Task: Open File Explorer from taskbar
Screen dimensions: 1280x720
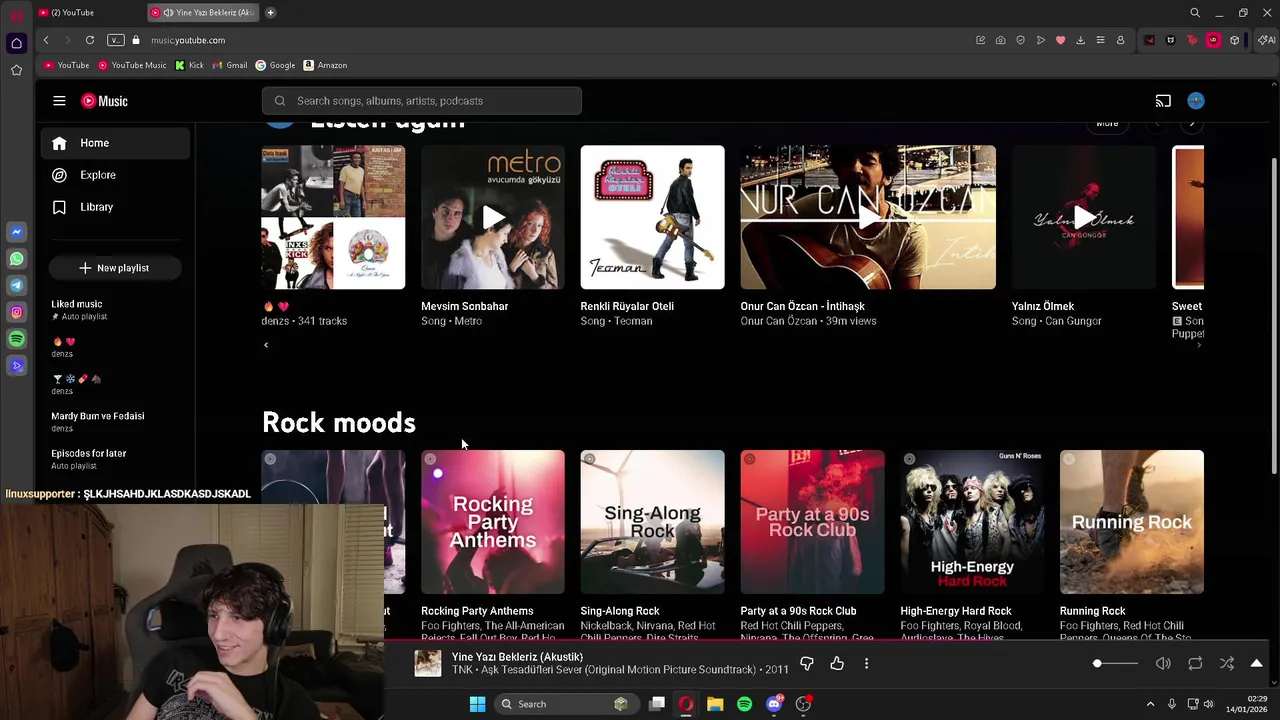Action: tap(715, 704)
